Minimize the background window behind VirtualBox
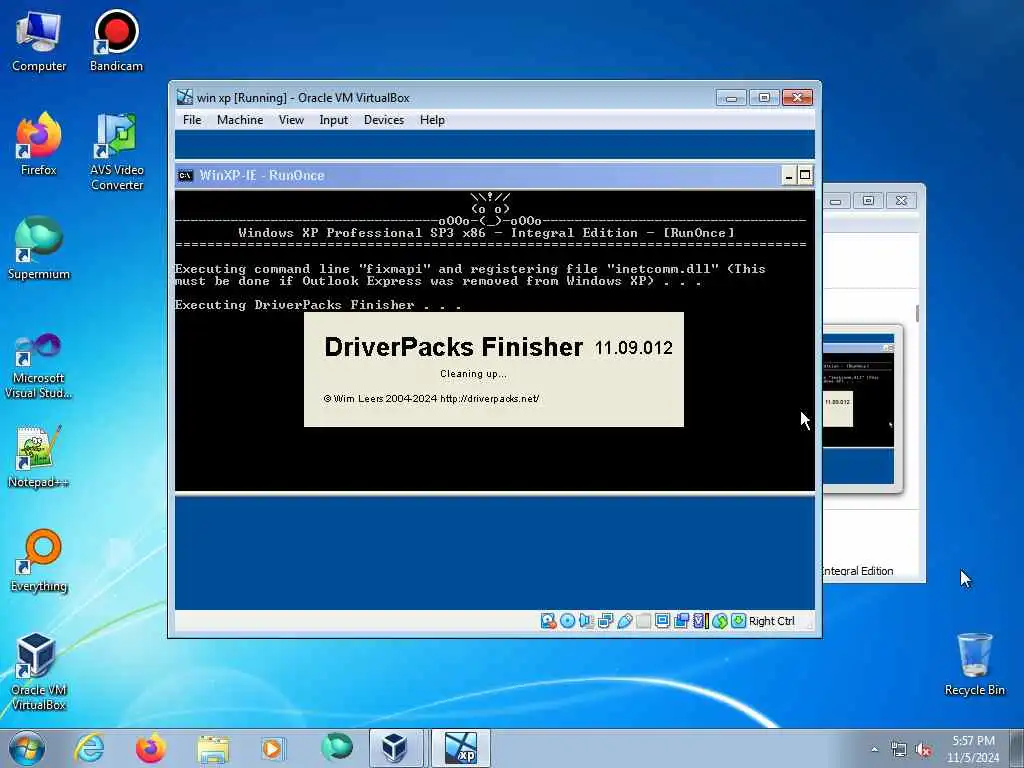 tap(835, 201)
